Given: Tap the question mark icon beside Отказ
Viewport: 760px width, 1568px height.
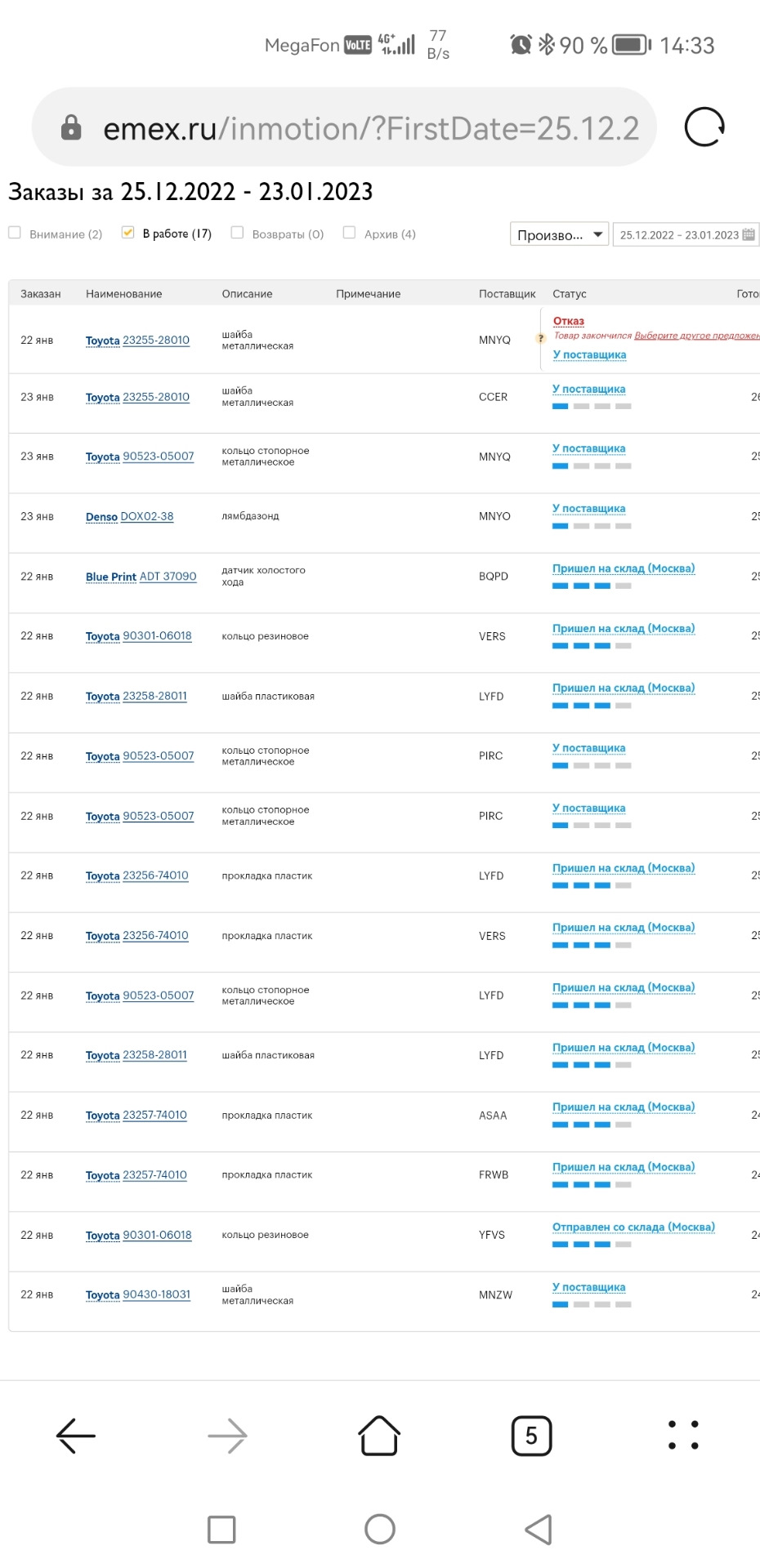Looking at the screenshot, I should tap(540, 338).
